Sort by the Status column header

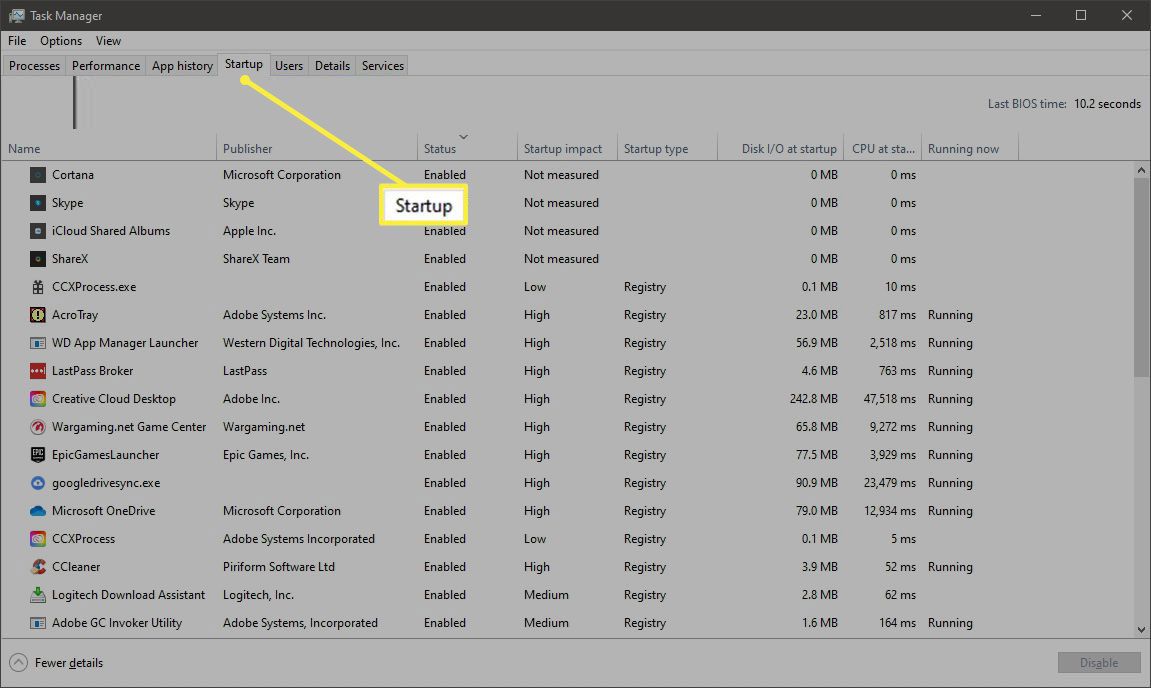pos(467,148)
